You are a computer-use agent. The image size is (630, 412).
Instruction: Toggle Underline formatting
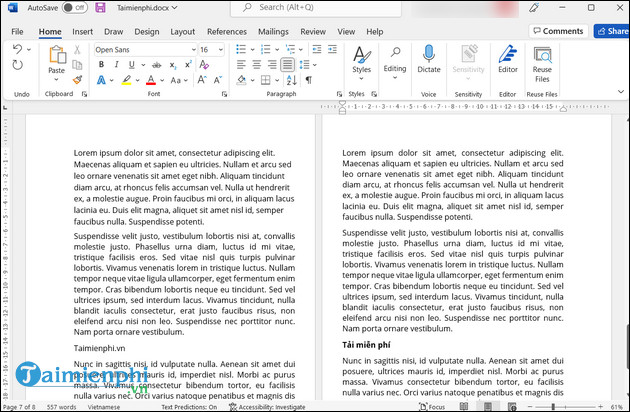point(132,65)
